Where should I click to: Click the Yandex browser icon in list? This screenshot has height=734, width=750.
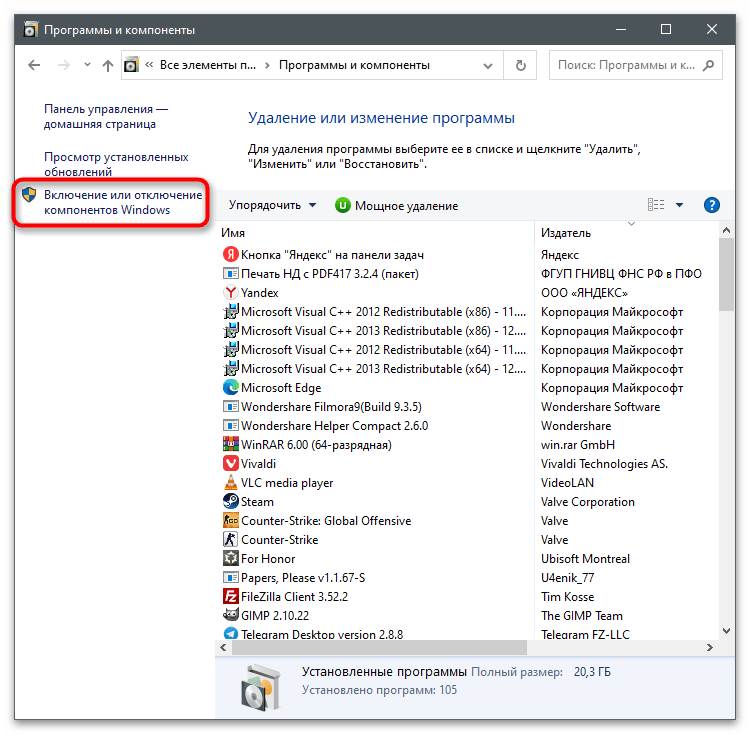231,292
